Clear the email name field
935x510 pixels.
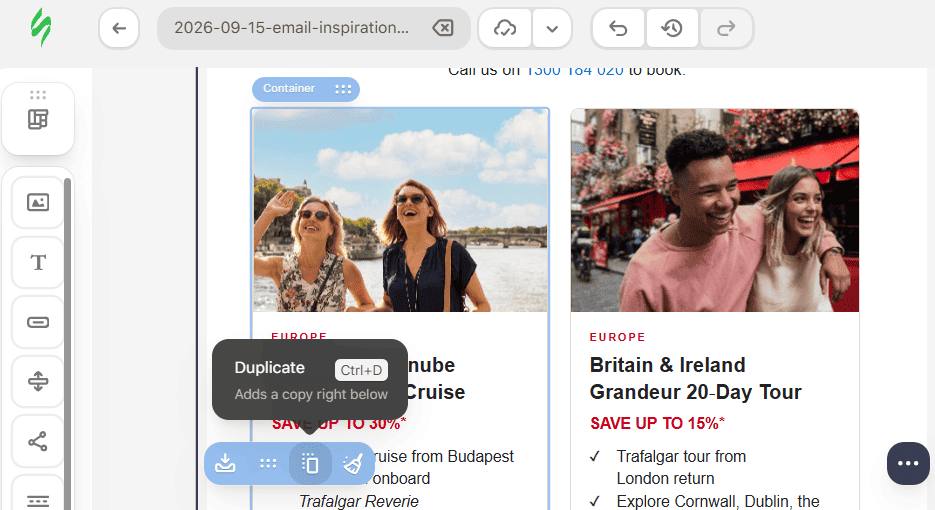[x=443, y=27]
